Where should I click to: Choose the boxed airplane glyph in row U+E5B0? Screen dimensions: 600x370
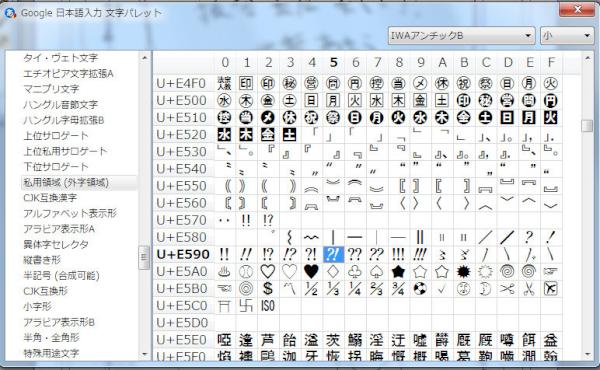click(551, 289)
